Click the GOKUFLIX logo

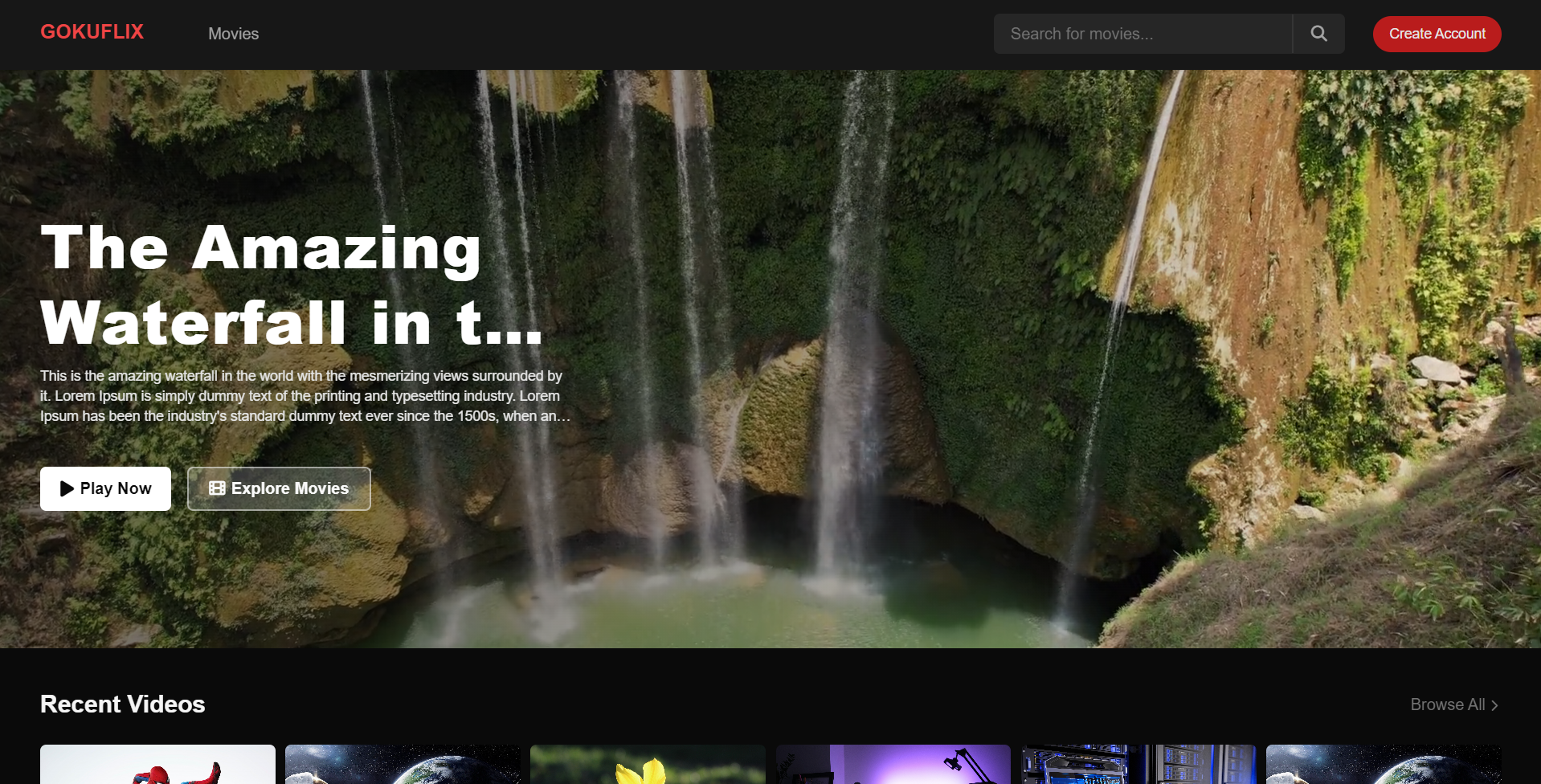(92, 32)
